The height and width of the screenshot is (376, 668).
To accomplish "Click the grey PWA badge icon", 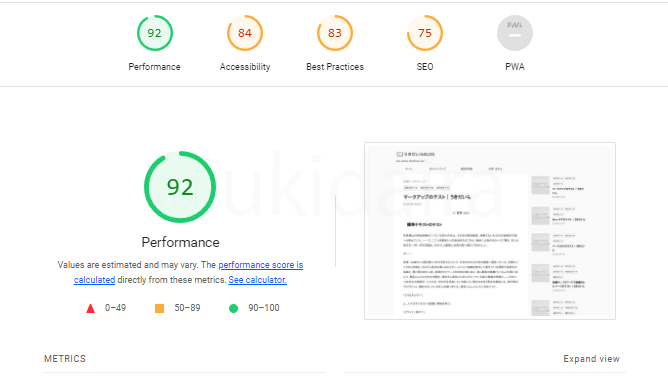I will (515, 33).
